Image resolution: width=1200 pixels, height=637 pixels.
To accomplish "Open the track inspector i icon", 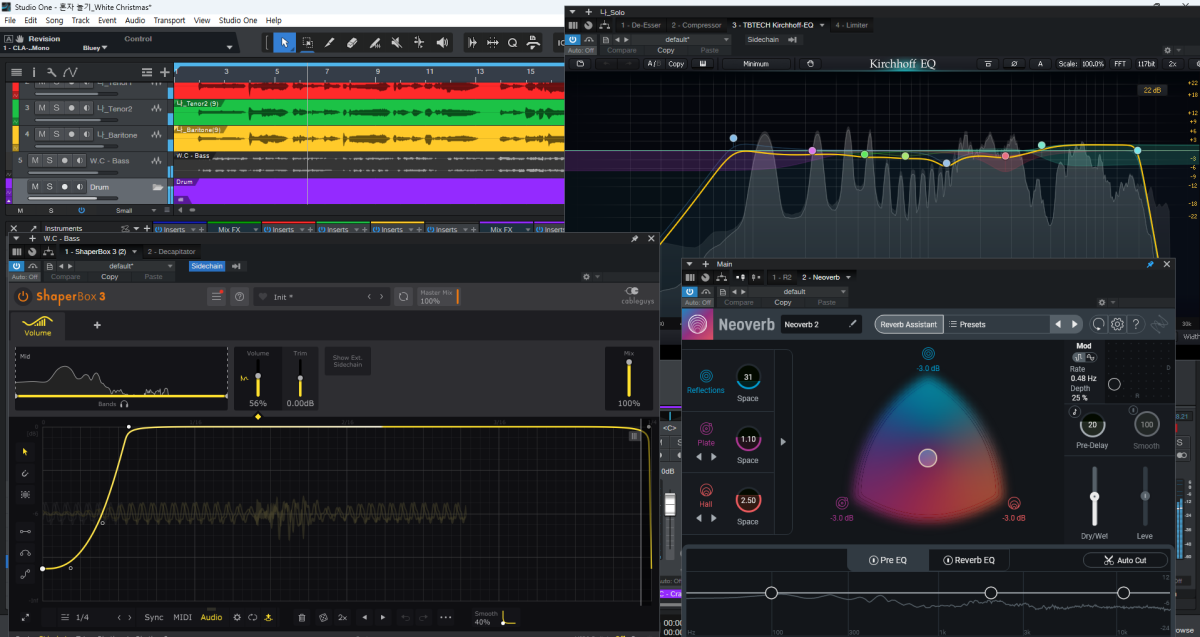I will coord(34,72).
